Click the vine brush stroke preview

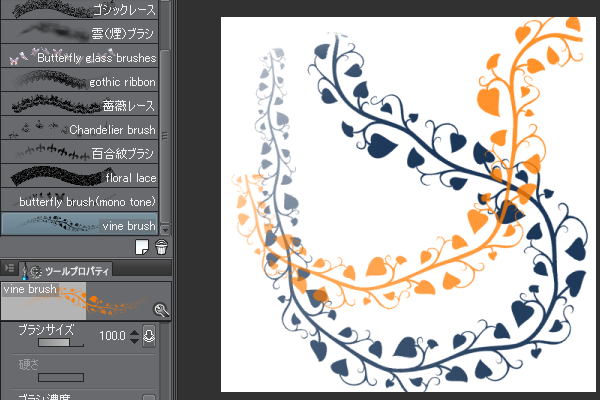pyautogui.click(x=86, y=301)
